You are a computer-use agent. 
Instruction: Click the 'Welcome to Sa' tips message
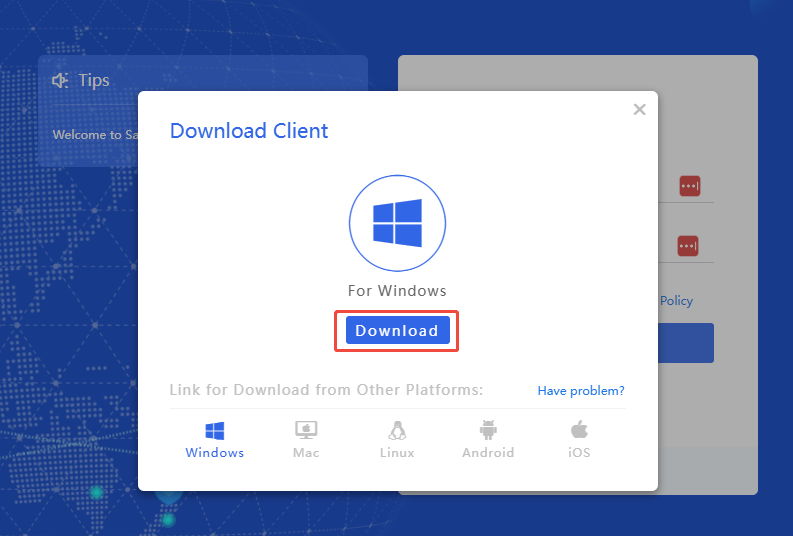pyautogui.click(x=95, y=135)
